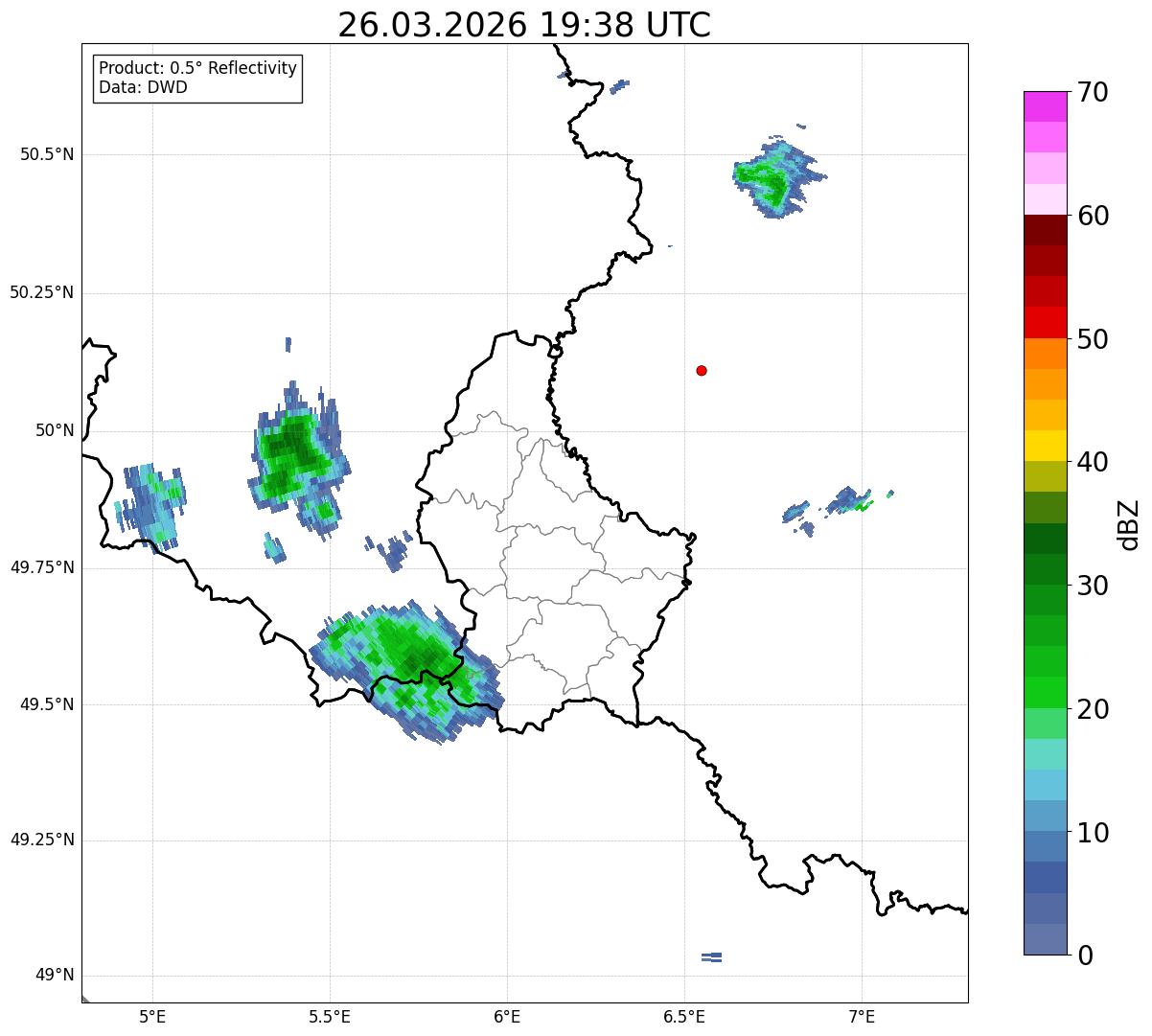The height and width of the screenshot is (1036, 1152).
Task: Click the "5.5°E" longitude label
Action: tap(330, 1017)
